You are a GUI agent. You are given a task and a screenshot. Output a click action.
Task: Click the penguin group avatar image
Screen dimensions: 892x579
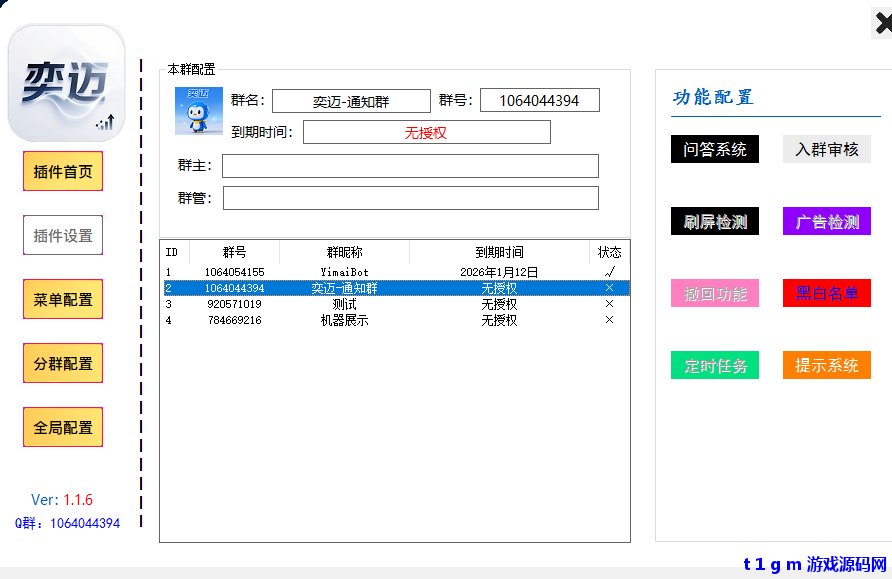pyautogui.click(x=199, y=113)
